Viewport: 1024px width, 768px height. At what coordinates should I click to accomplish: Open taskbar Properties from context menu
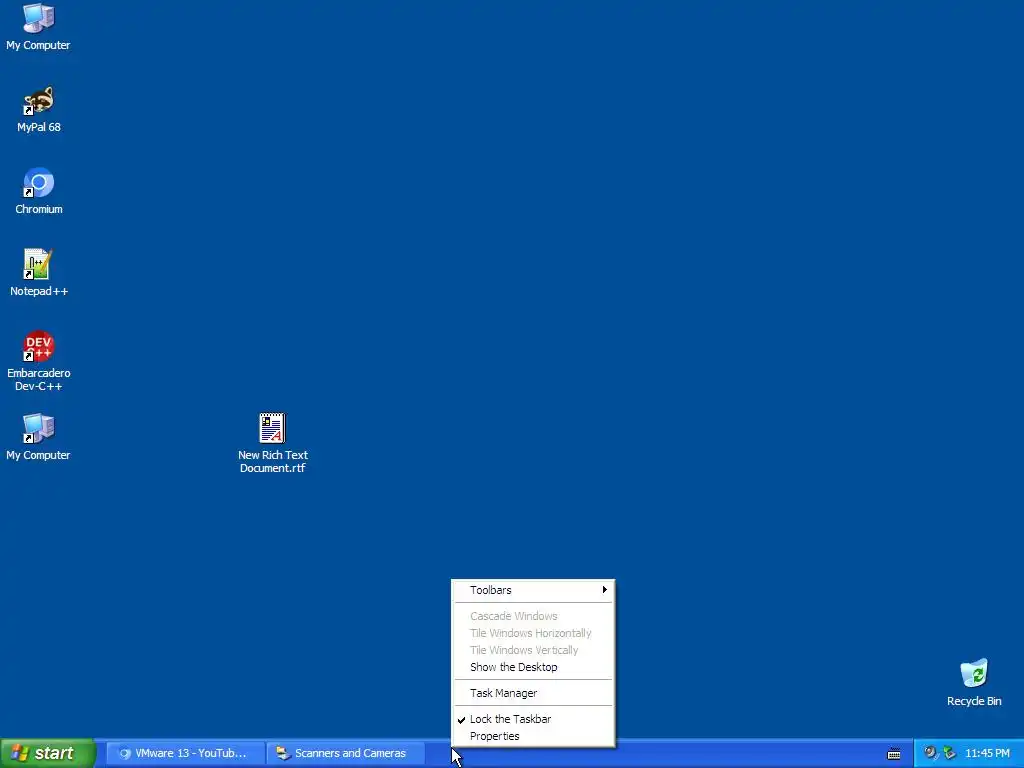(534, 736)
